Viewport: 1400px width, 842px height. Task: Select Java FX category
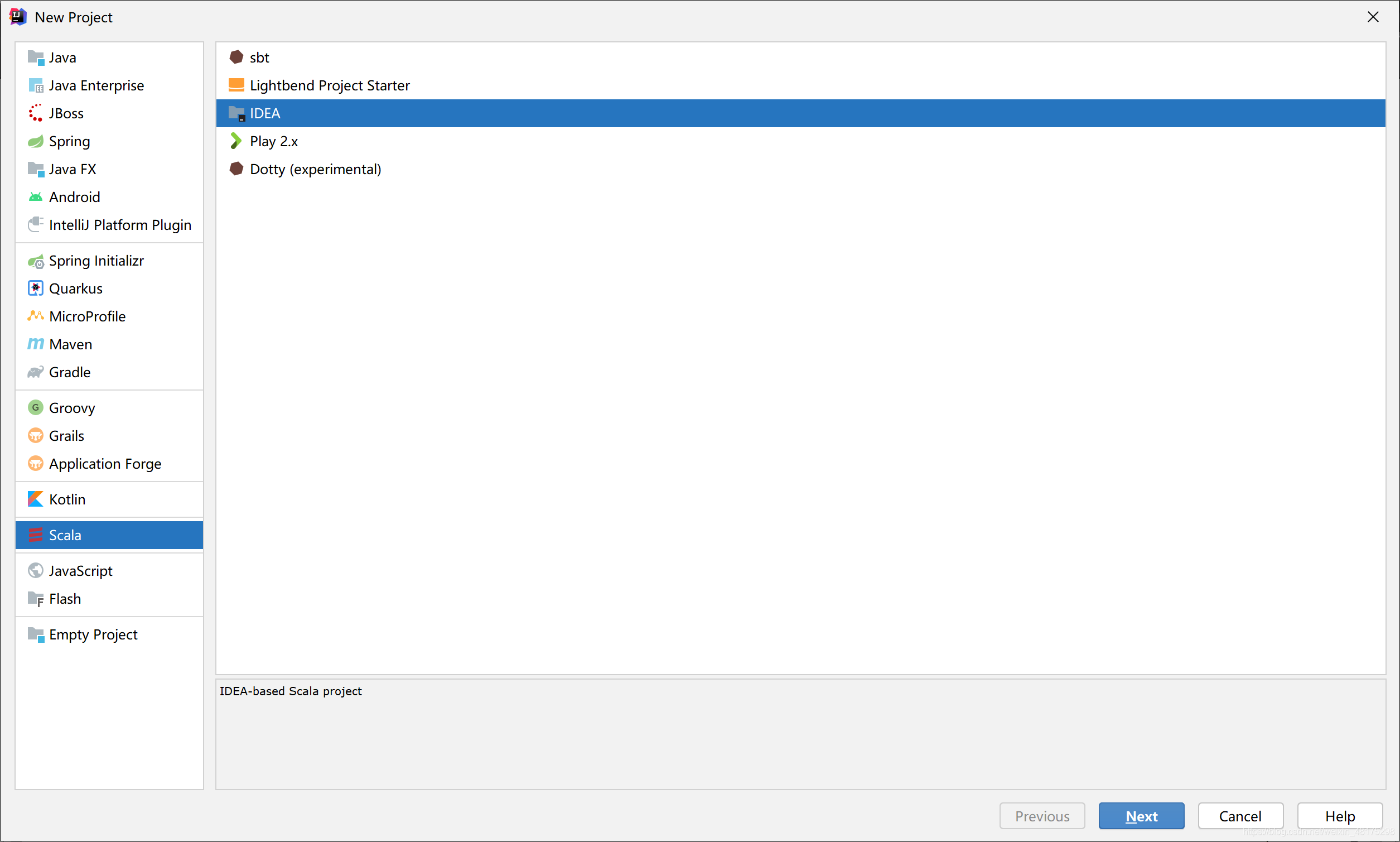point(109,169)
